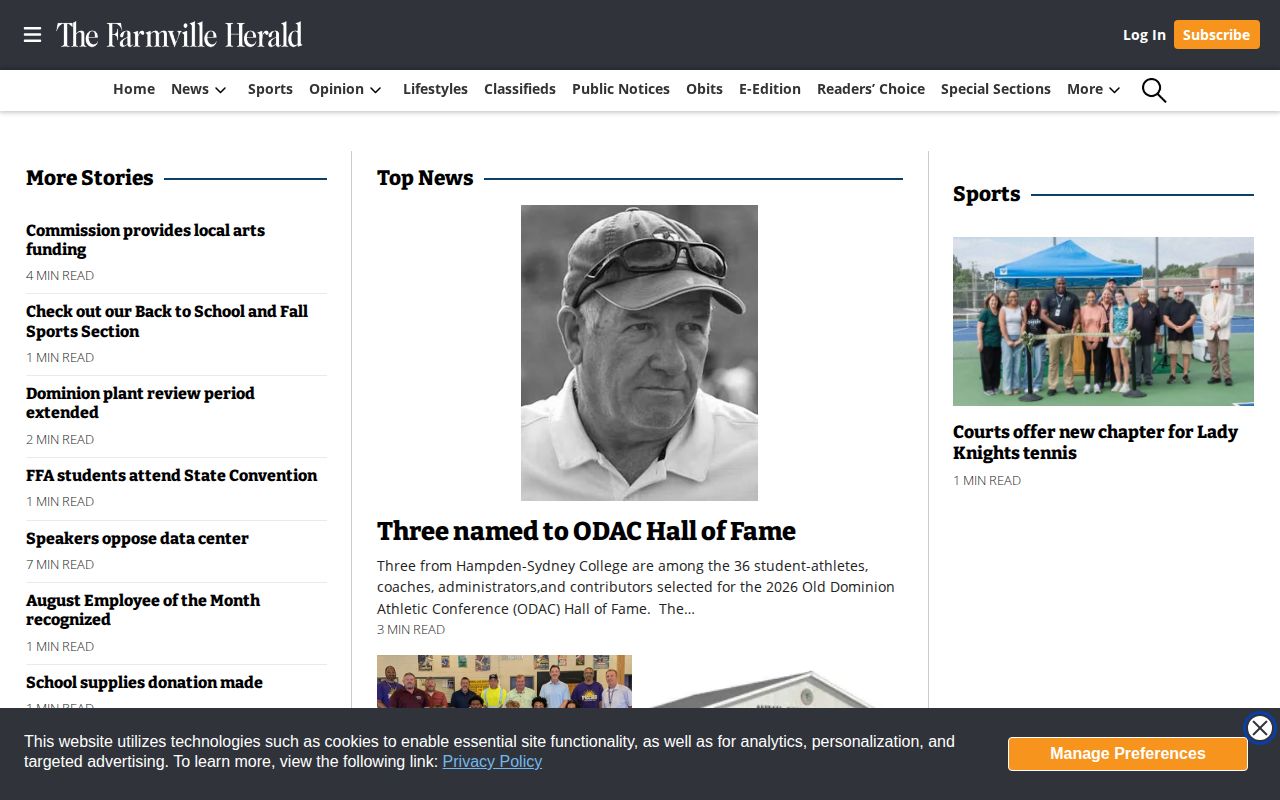The image size is (1280, 800).
Task: Go to the Sports nav item
Action: point(270,89)
